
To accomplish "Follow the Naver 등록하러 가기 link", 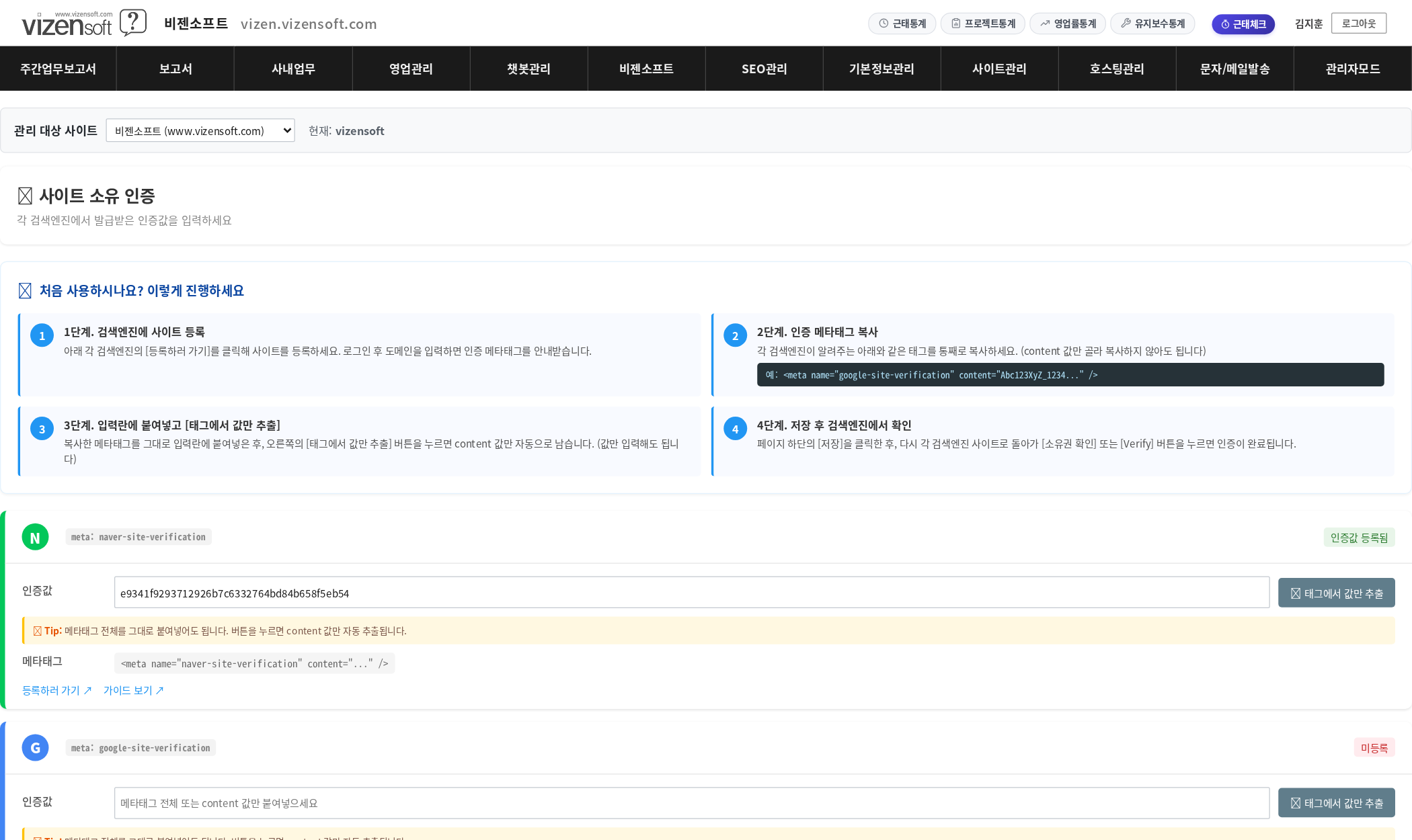I will pyautogui.click(x=56, y=690).
